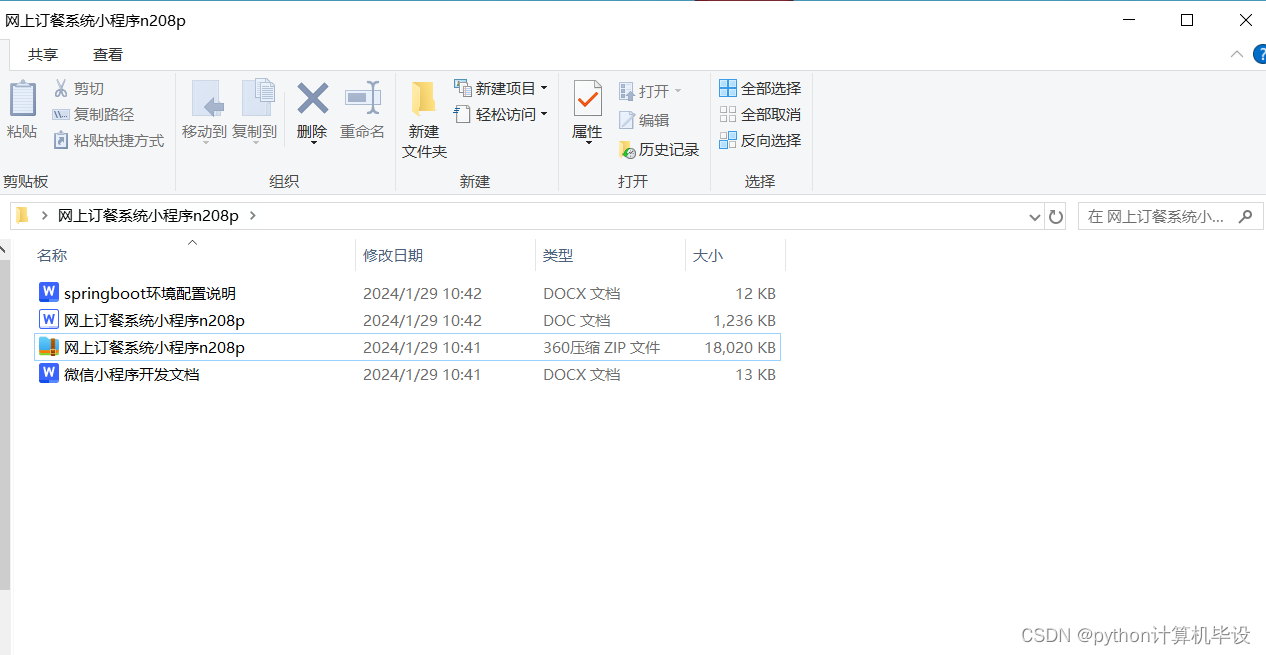The height and width of the screenshot is (655, 1266).
Task: Create a New folder (新建文件夹)
Action: pos(424,120)
